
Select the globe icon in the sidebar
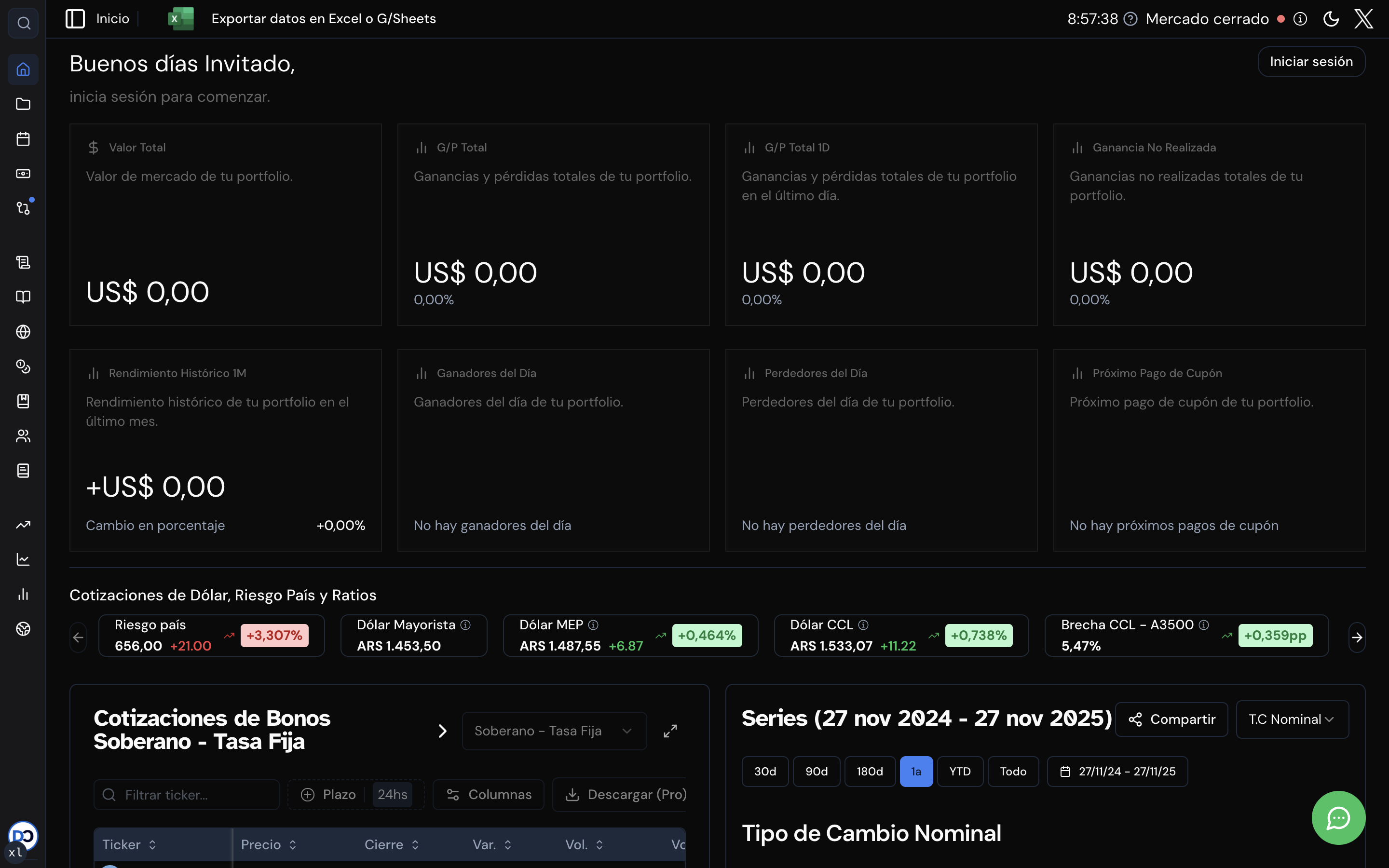pos(23,332)
